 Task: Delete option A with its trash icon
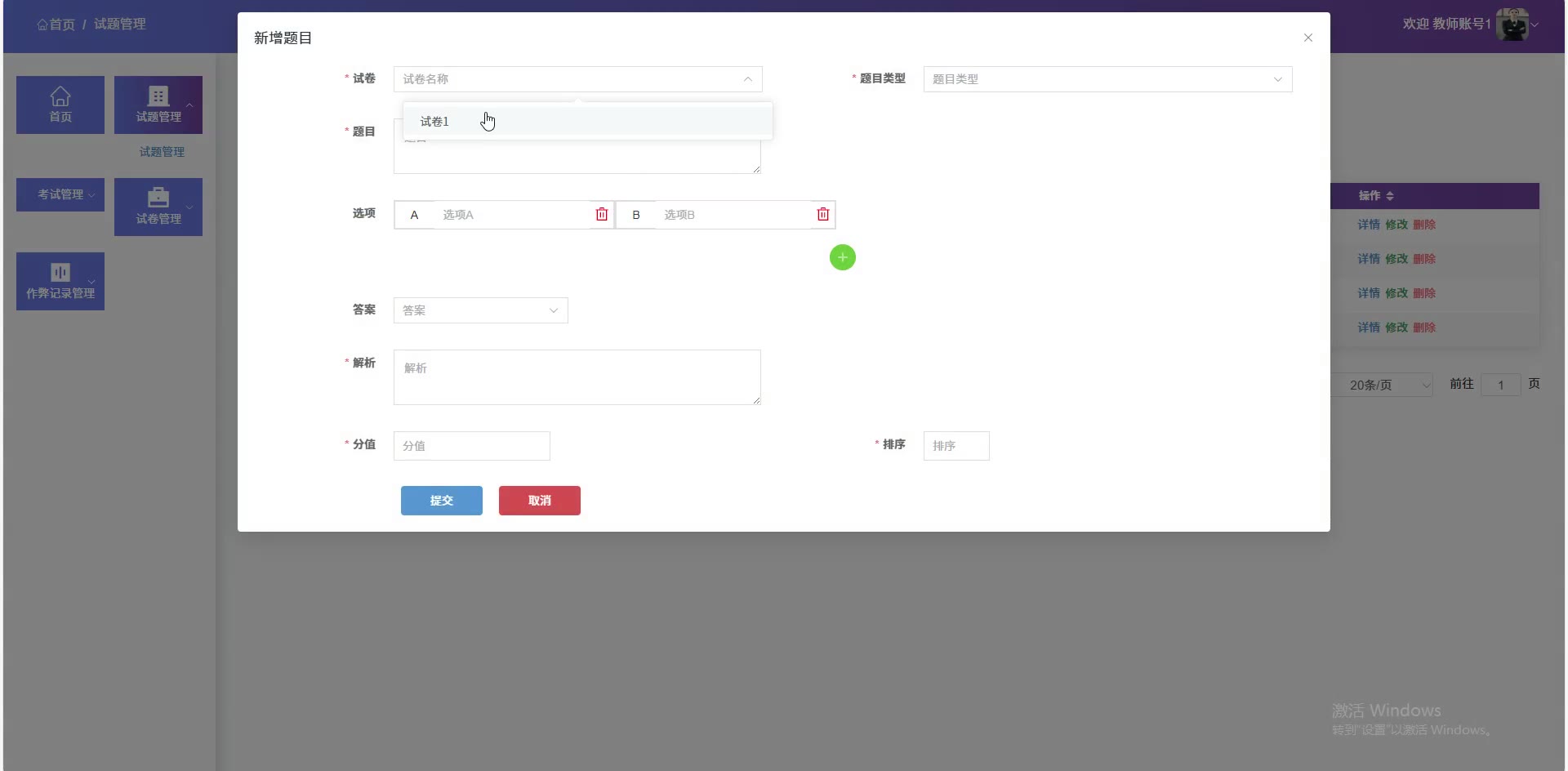coord(602,214)
